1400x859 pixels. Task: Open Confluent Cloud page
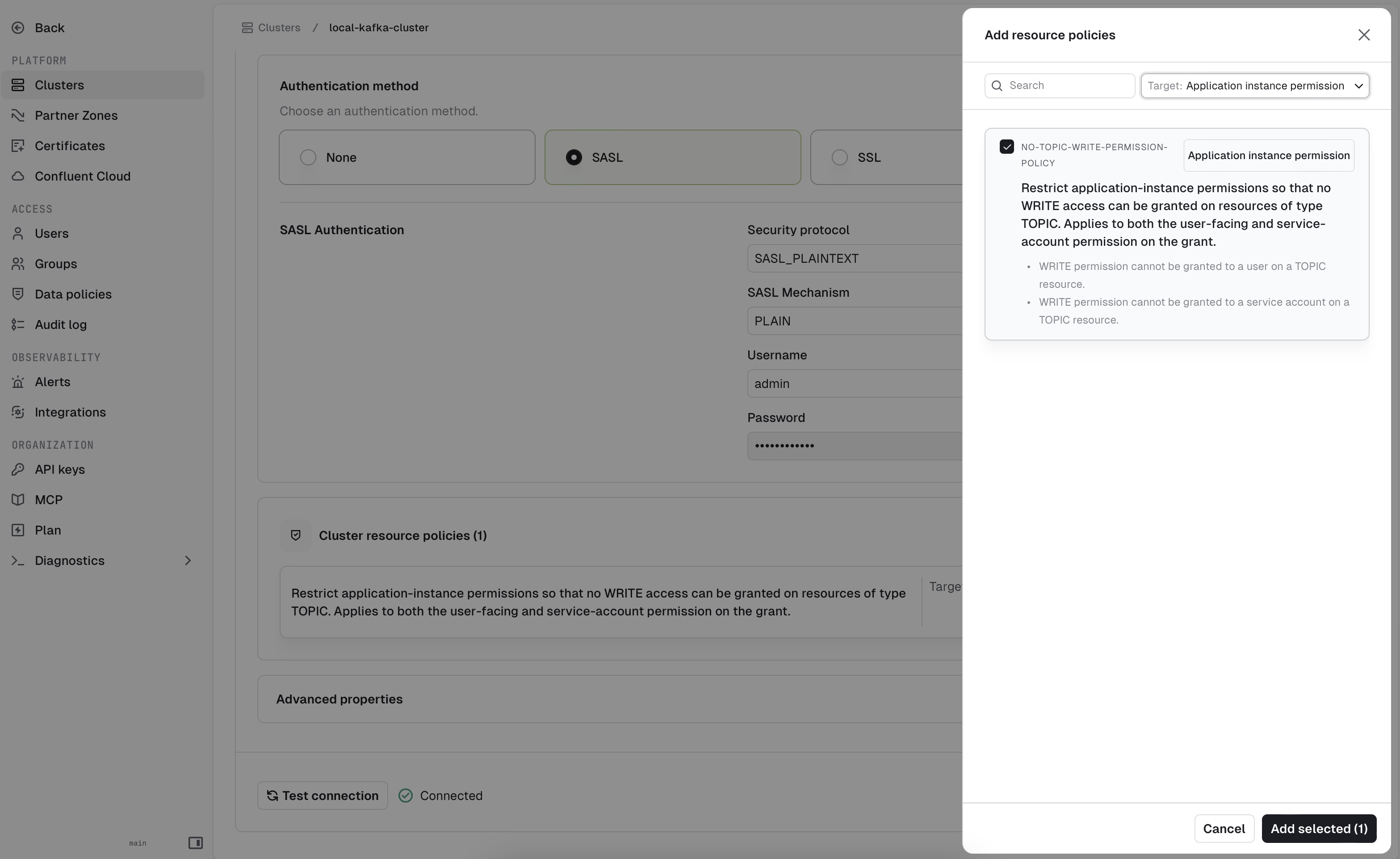pos(82,176)
